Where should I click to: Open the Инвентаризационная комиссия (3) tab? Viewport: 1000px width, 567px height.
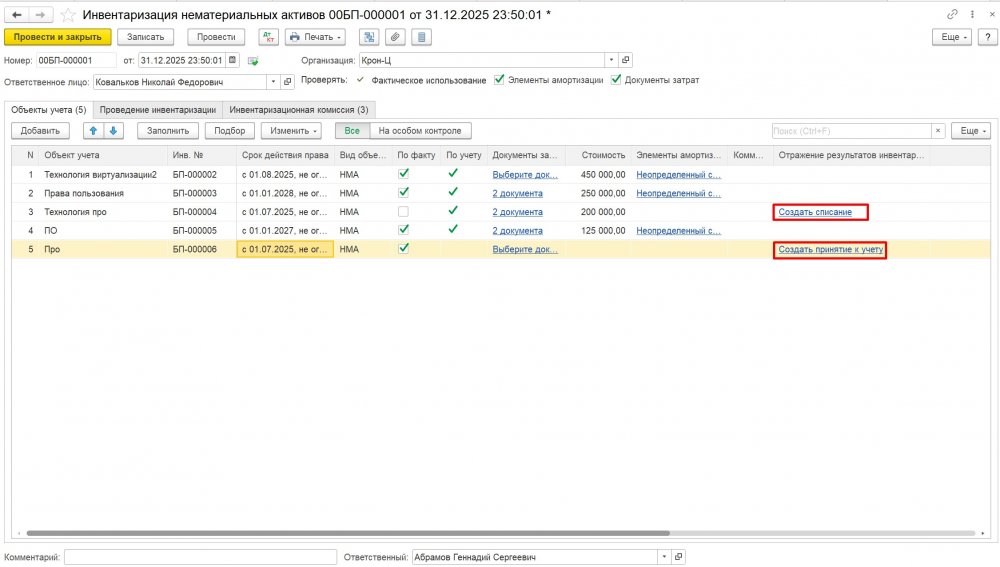(298, 110)
